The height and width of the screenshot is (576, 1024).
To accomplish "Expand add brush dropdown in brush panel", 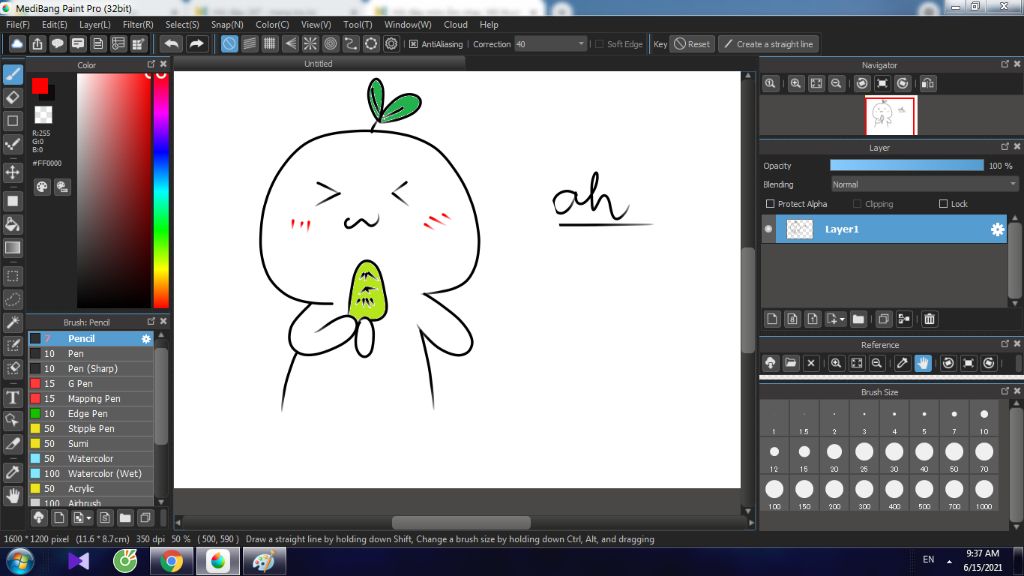I will pyautogui.click(x=89, y=518).
